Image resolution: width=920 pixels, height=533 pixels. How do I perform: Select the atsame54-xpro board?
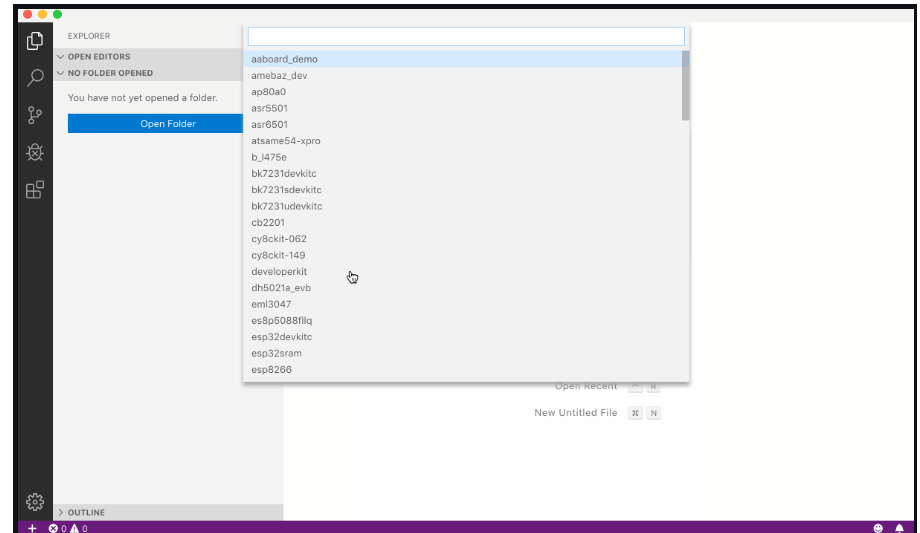[462, 141]
